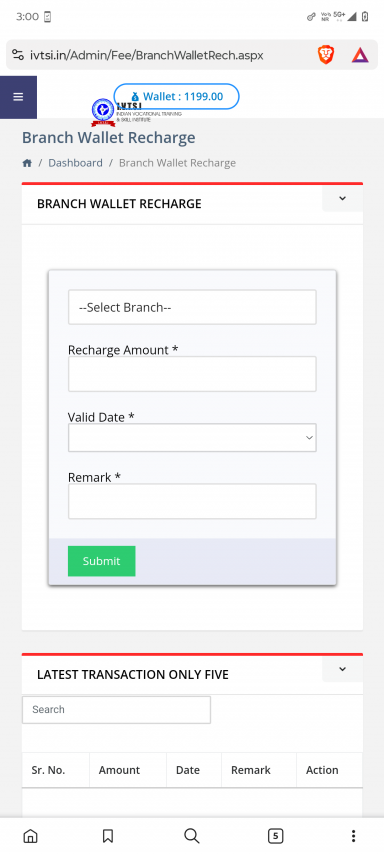Screen dimensions: 384x854
Task: Click the home icon in the breadcrumb
Action: 27,163
